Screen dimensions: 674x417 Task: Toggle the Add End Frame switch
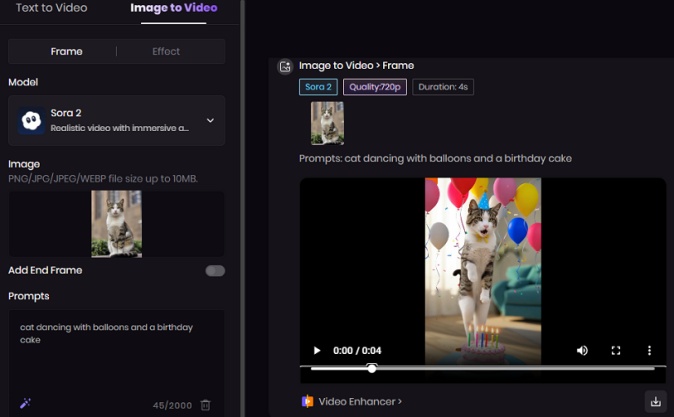coord(215,271)
